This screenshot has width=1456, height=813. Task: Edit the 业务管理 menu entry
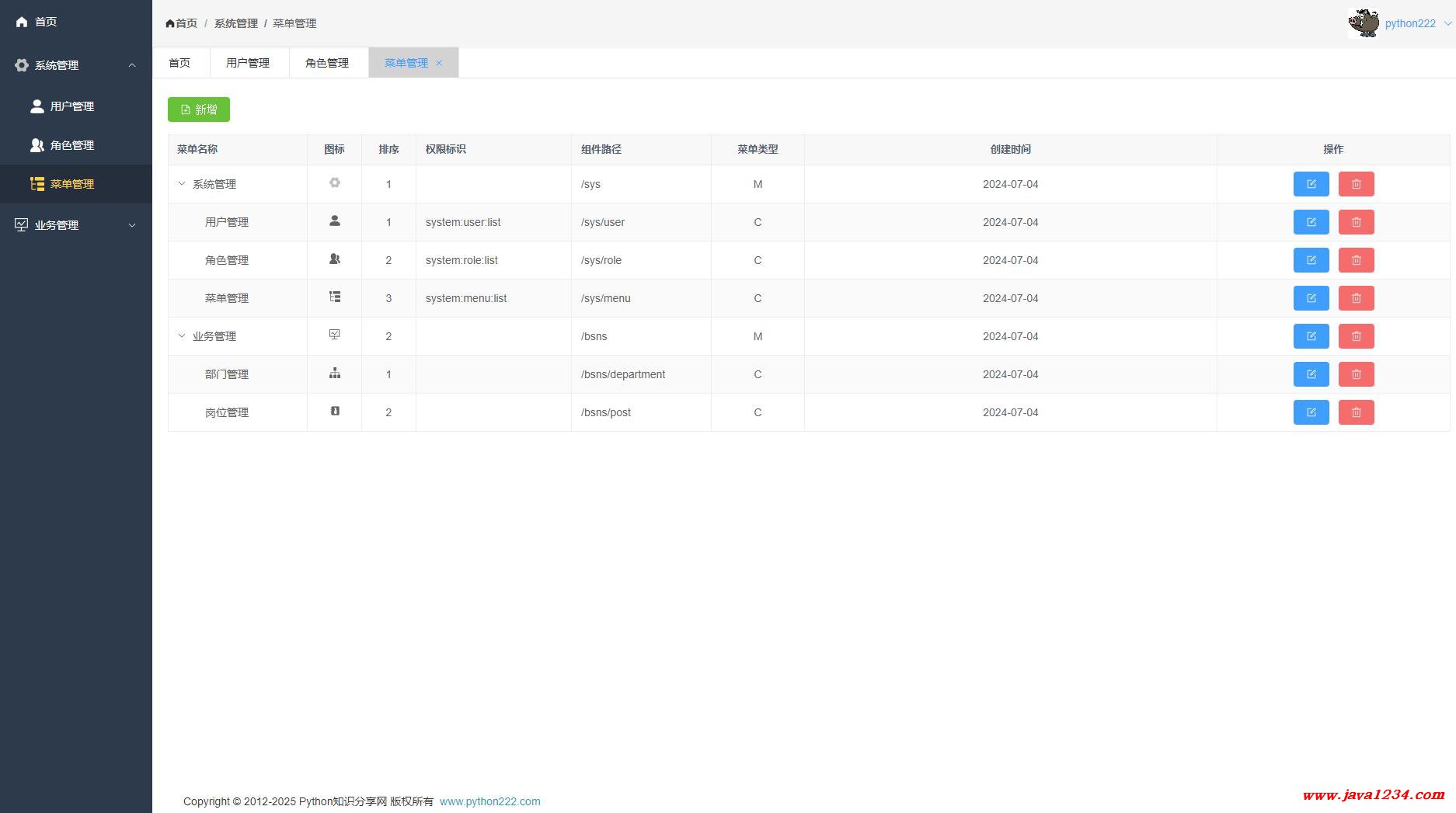[1311, 336]
